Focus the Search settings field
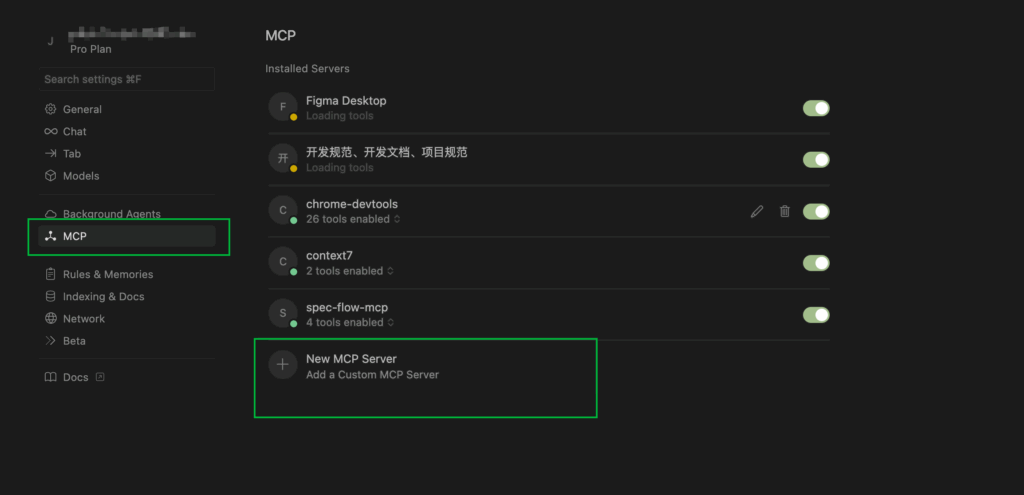The width and height of the screenshot is (1024, 495). point(127,79)
